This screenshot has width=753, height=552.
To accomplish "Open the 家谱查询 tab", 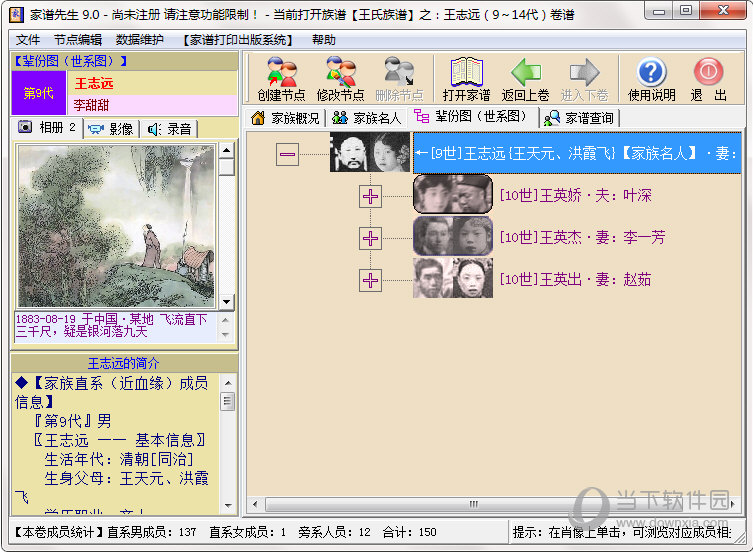I will [580, 118].
